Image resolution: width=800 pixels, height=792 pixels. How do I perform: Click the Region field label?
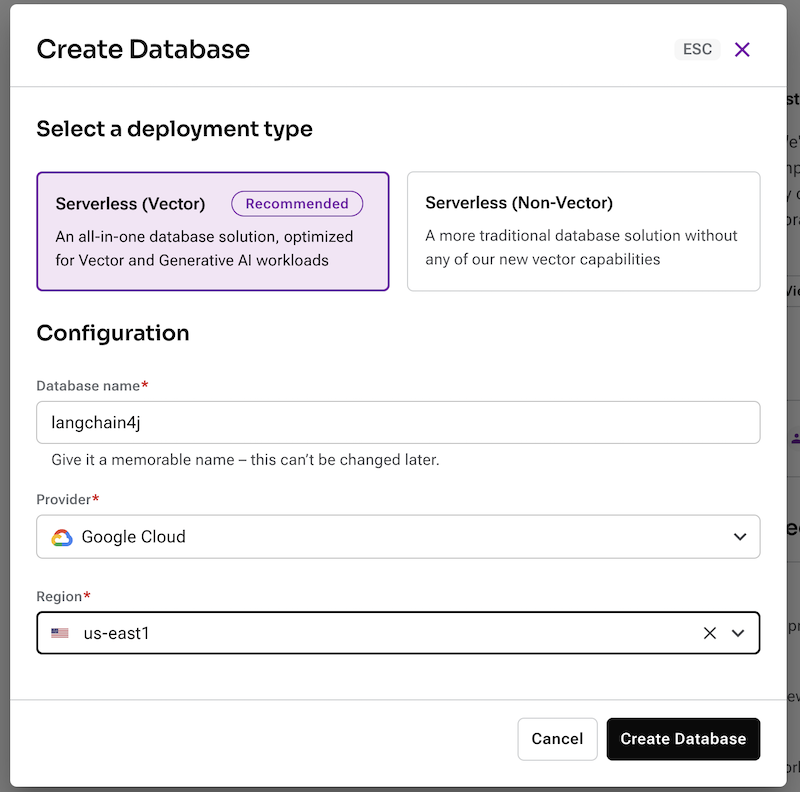pos(60,596)
